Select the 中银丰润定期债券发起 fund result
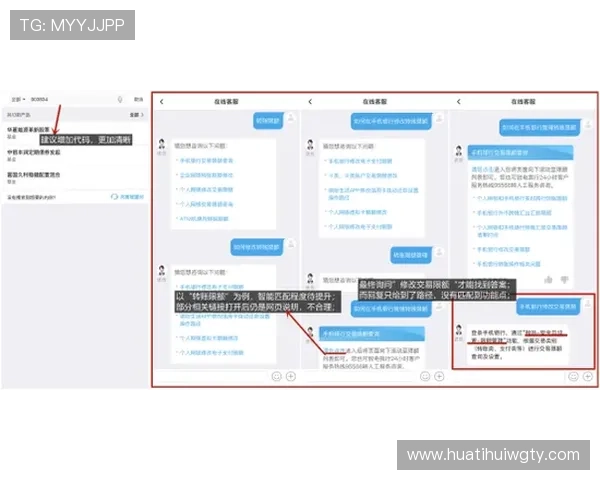 [x=75, y=155]
